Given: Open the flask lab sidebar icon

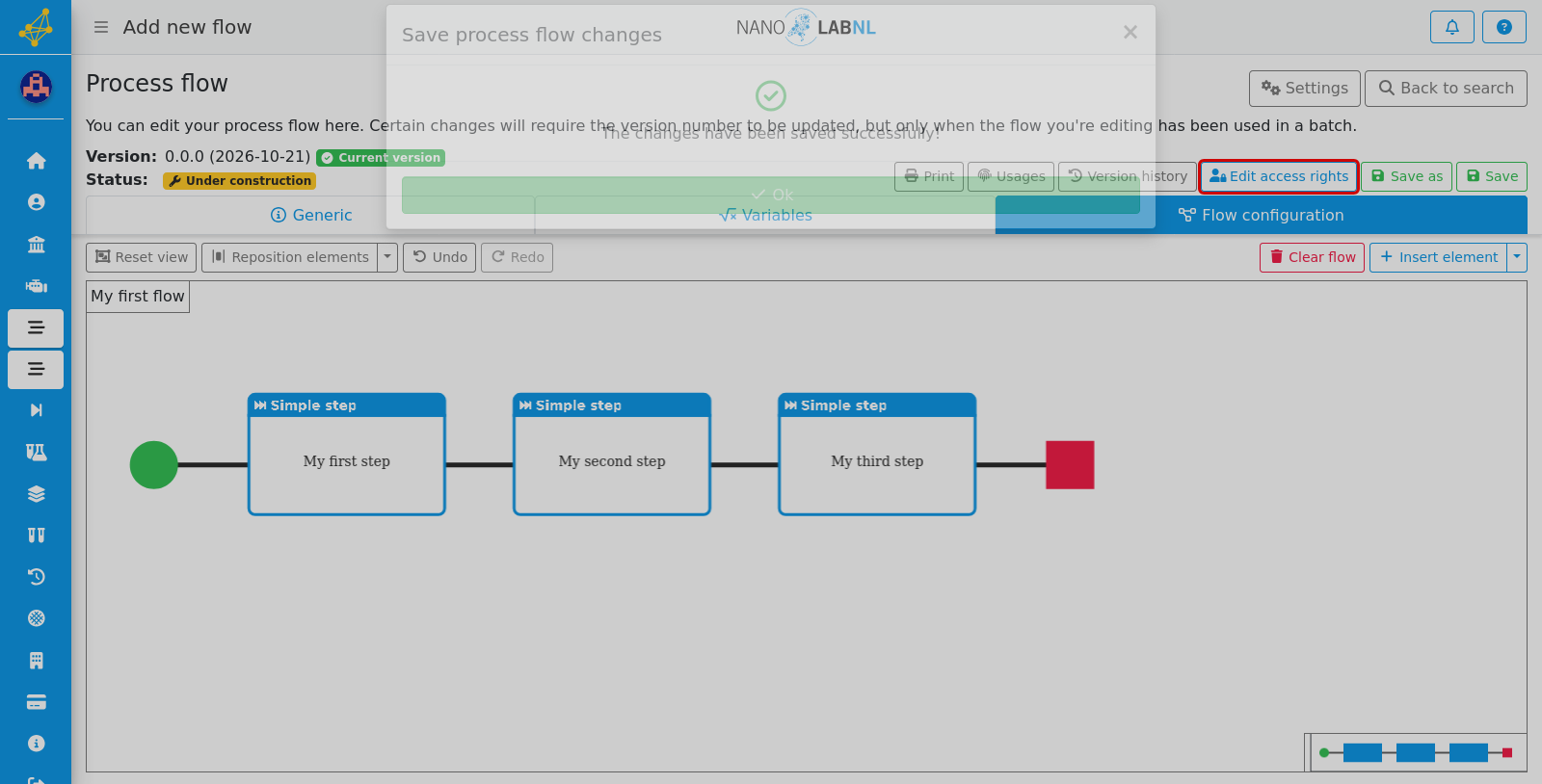Looking at the screenshot, I should pos(36,452).
